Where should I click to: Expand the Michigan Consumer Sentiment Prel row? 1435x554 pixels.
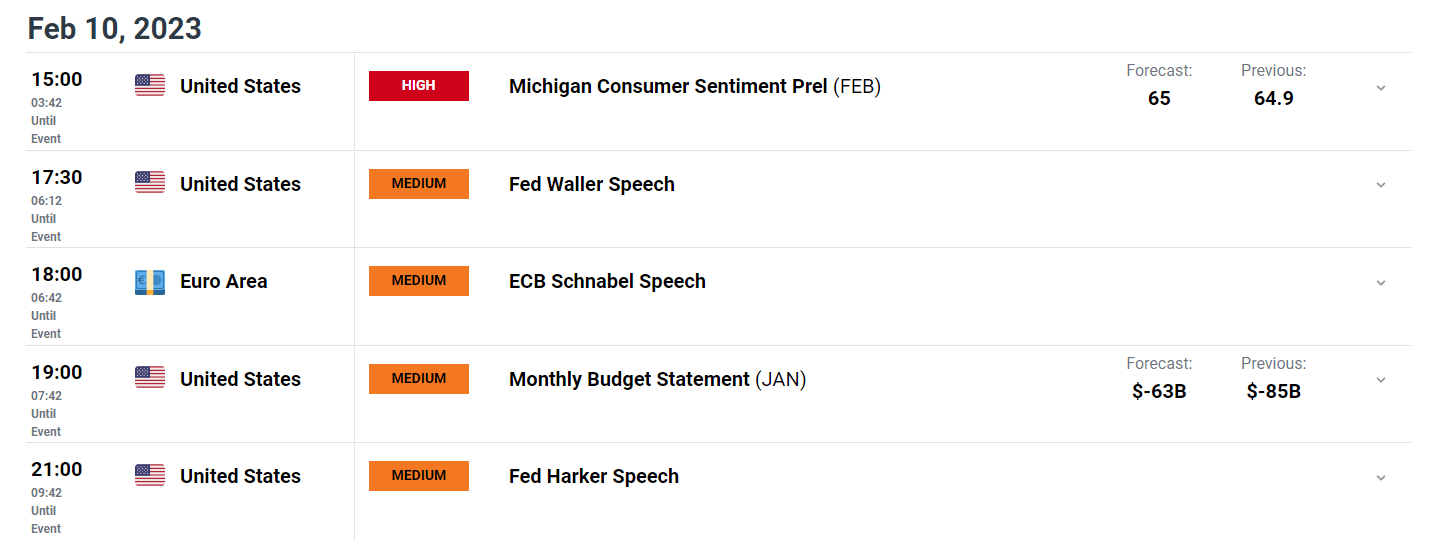1381,88
